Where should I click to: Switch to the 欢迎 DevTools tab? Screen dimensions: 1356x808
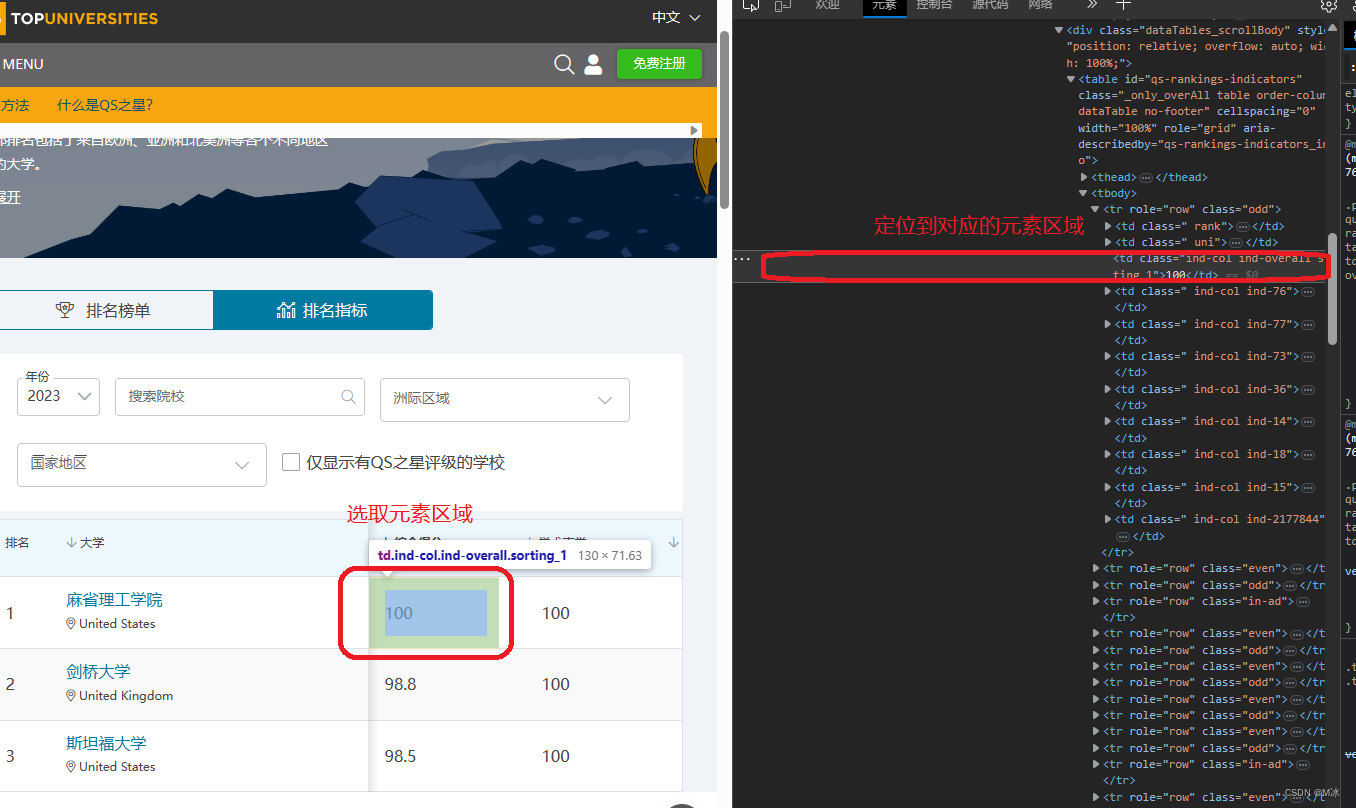point(827,5)
